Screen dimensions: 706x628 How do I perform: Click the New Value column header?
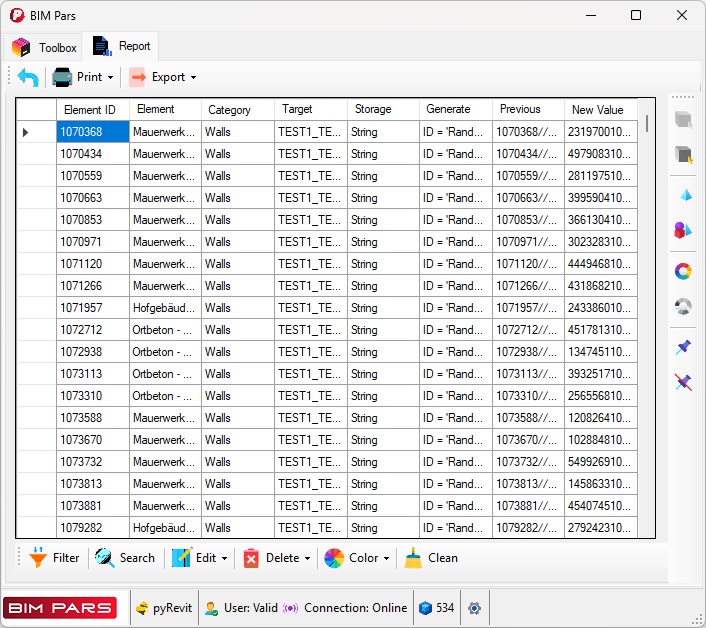[601, 109]
